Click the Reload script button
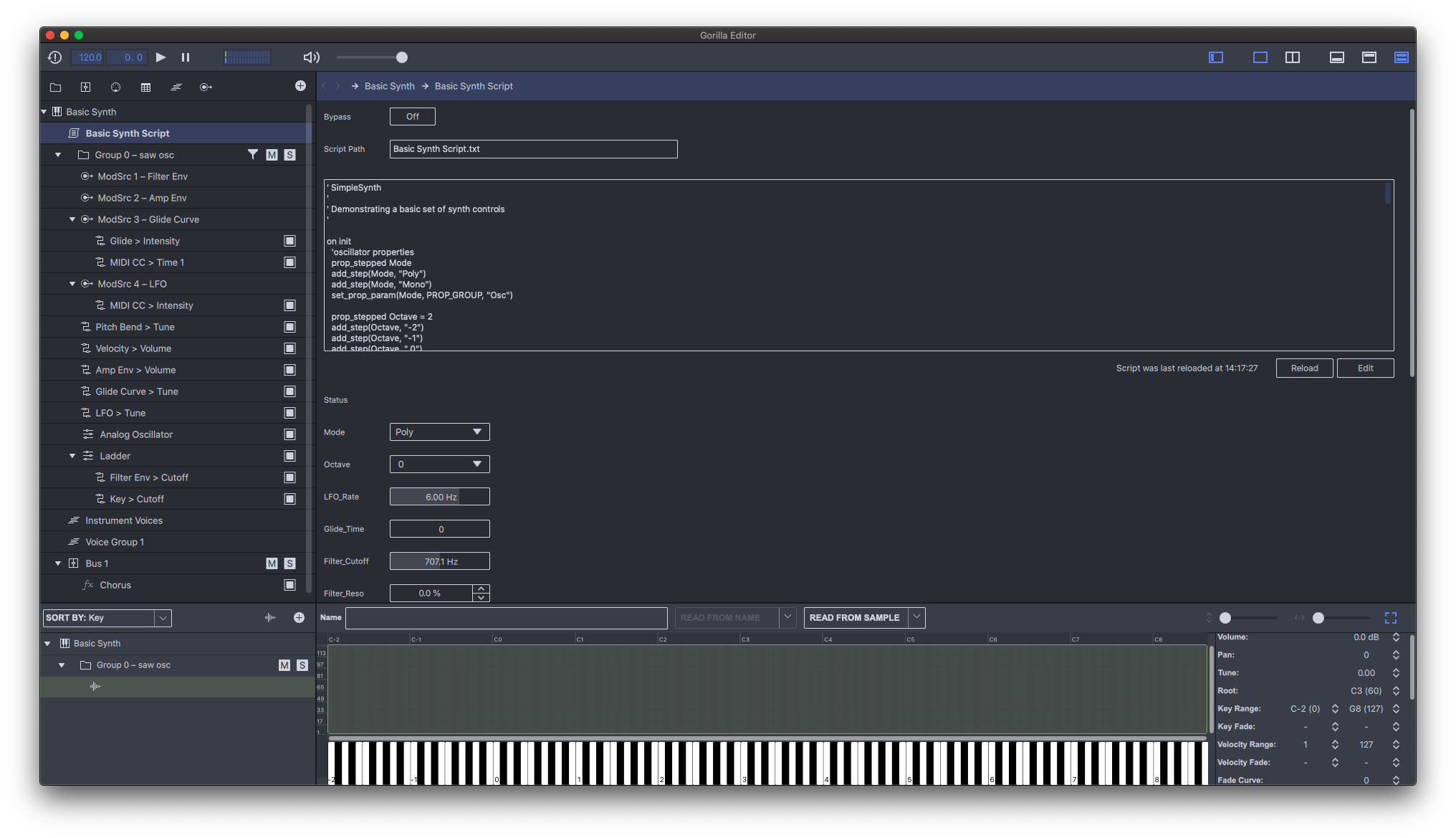Image resolution: width=1456 pixels, height=838 pixels. [x=1304, y=368]
